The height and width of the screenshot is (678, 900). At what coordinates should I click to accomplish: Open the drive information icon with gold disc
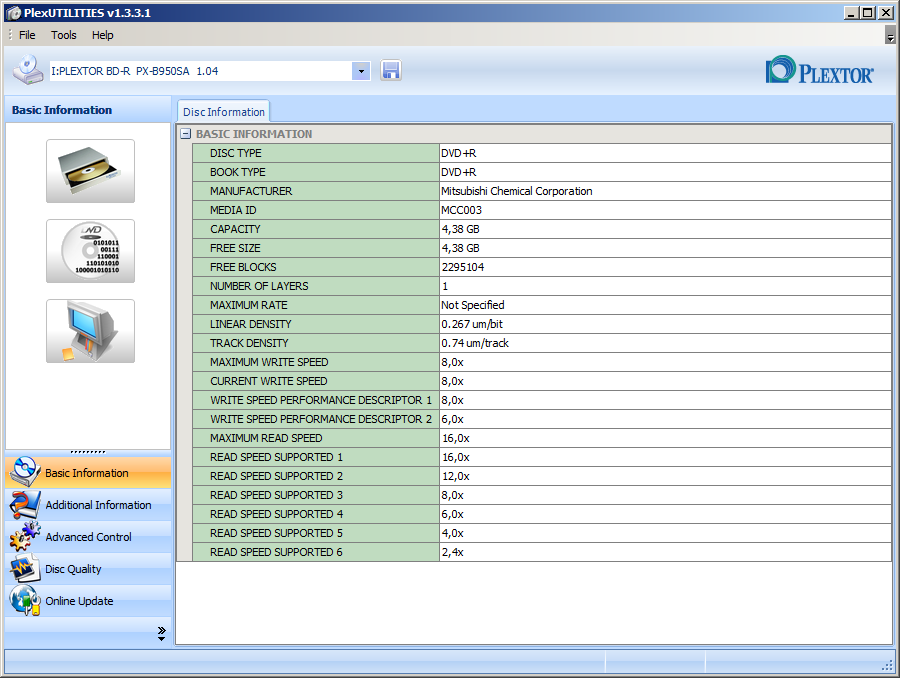click(x=91, y=171)
